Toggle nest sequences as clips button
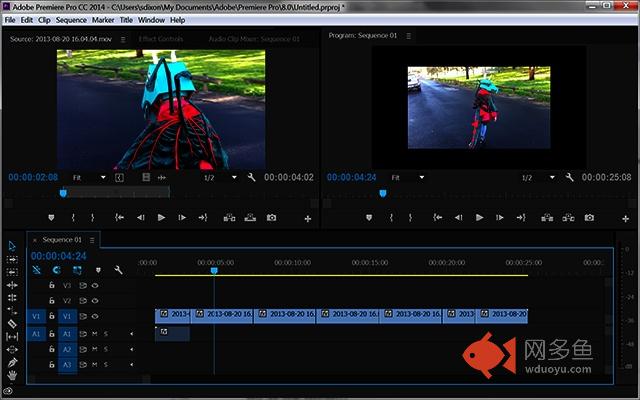640x400 pixels. (x=36, y=270)
